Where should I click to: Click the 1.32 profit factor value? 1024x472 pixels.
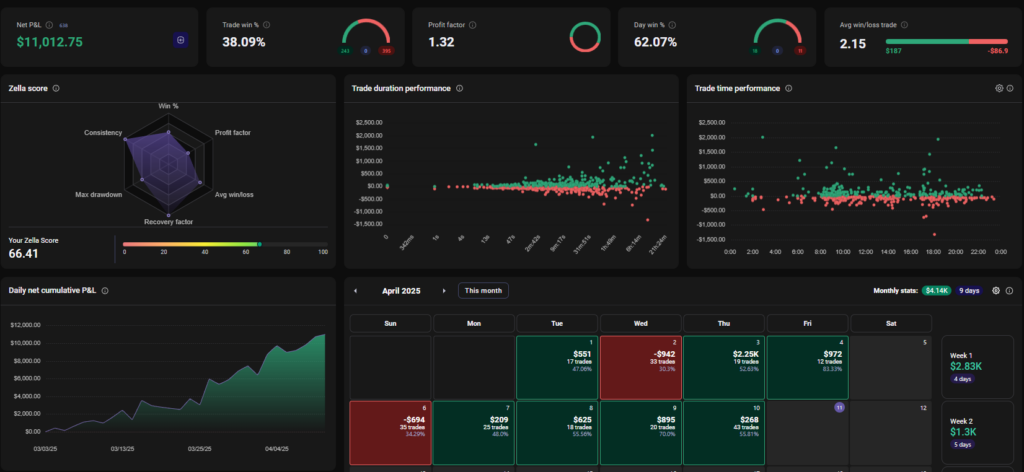point(441,42)
